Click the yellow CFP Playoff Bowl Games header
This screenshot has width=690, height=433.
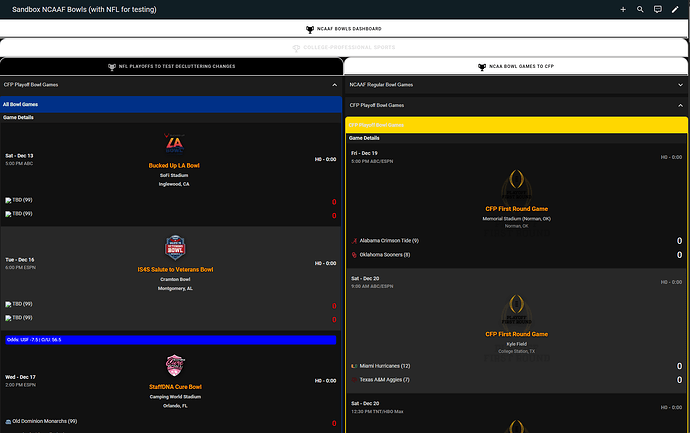pyautogui.click(x=517, y=125)
